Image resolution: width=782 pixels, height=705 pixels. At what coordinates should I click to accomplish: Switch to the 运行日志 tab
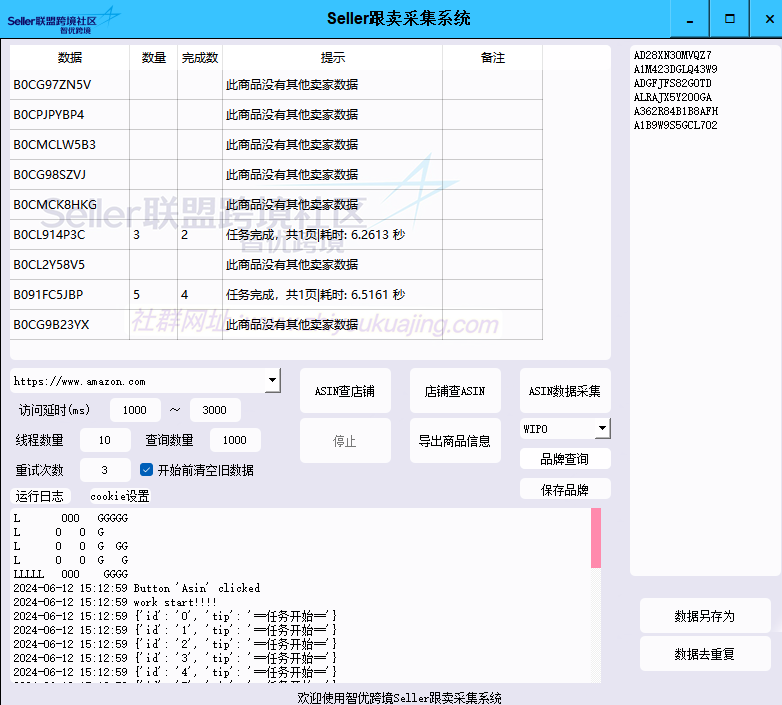point(40,496)
